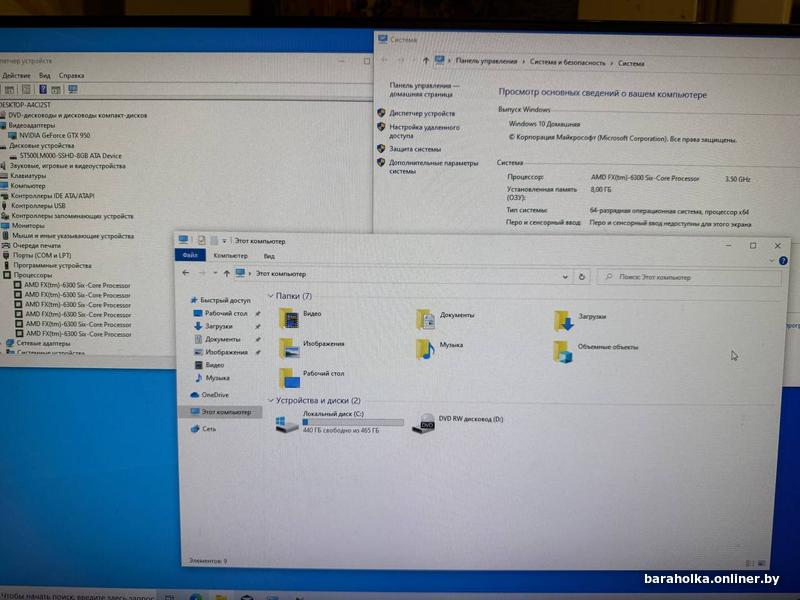Select DESKTOP-A4CI2ST root node
The width and height of the screenshot is (800, 600).
[26, 105]
